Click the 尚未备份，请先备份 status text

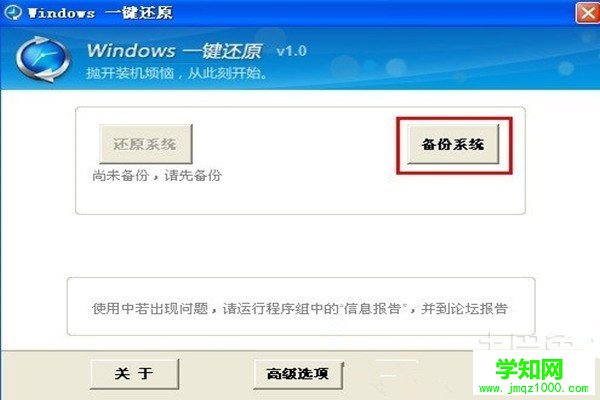[x=157, y=175]
